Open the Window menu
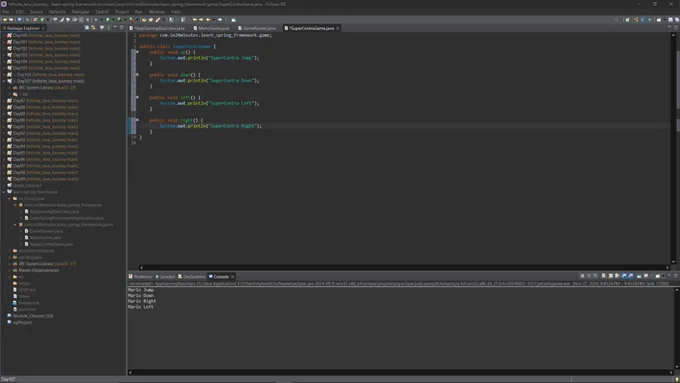Viewport: 680px width, 383px height. (157, 12)
